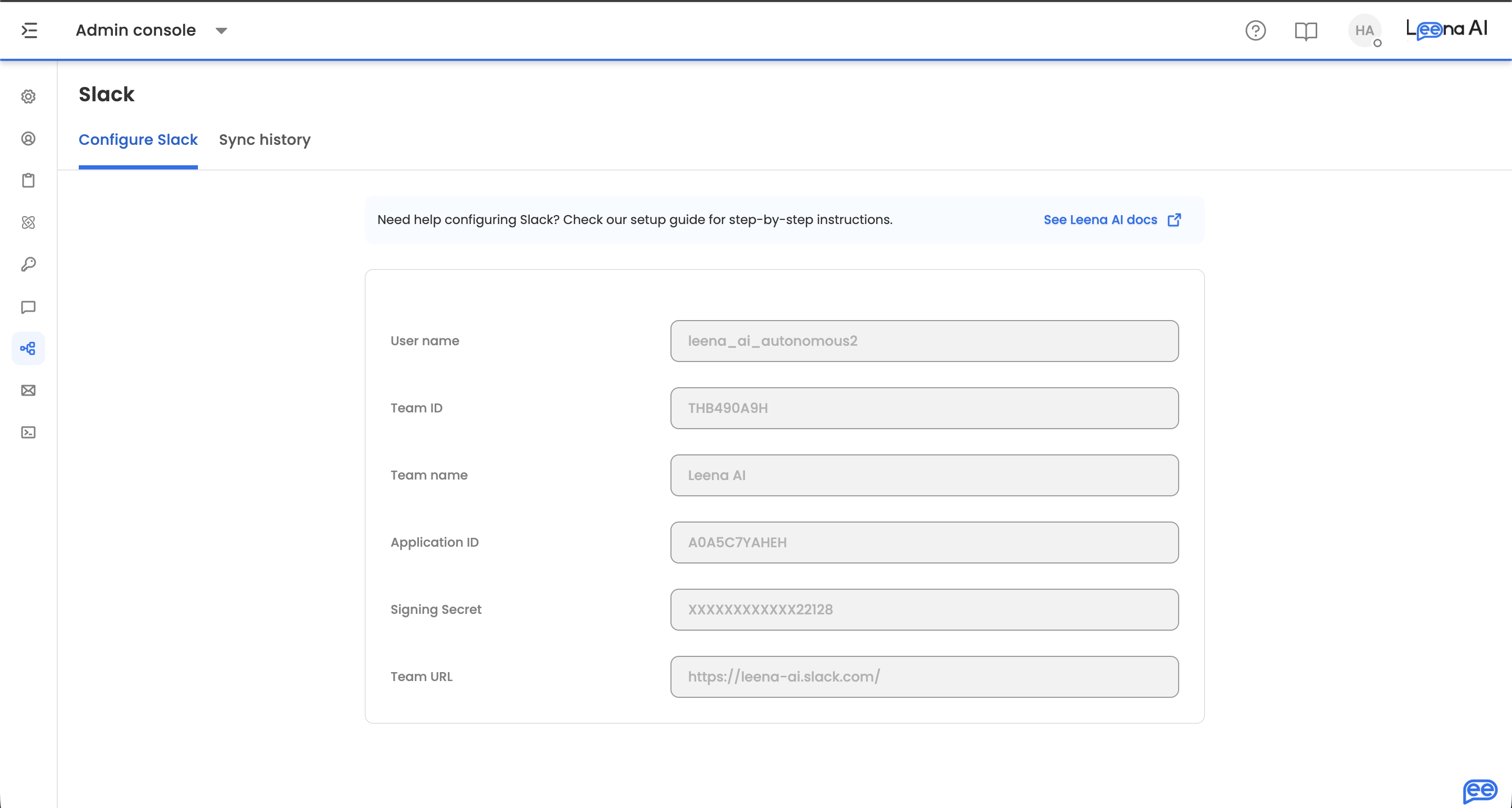Open the clipboard sidebar icon
Image resolution: width=1512 pixels, height=808 pixels.
tap(28, 180)
